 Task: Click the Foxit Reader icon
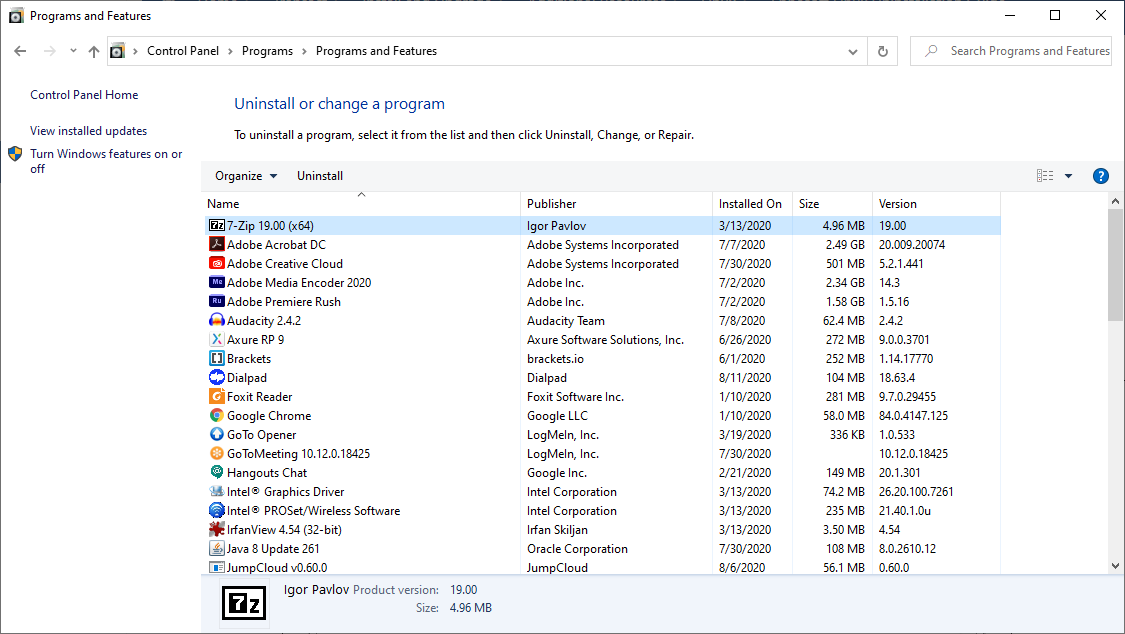[x=217, y=397]
